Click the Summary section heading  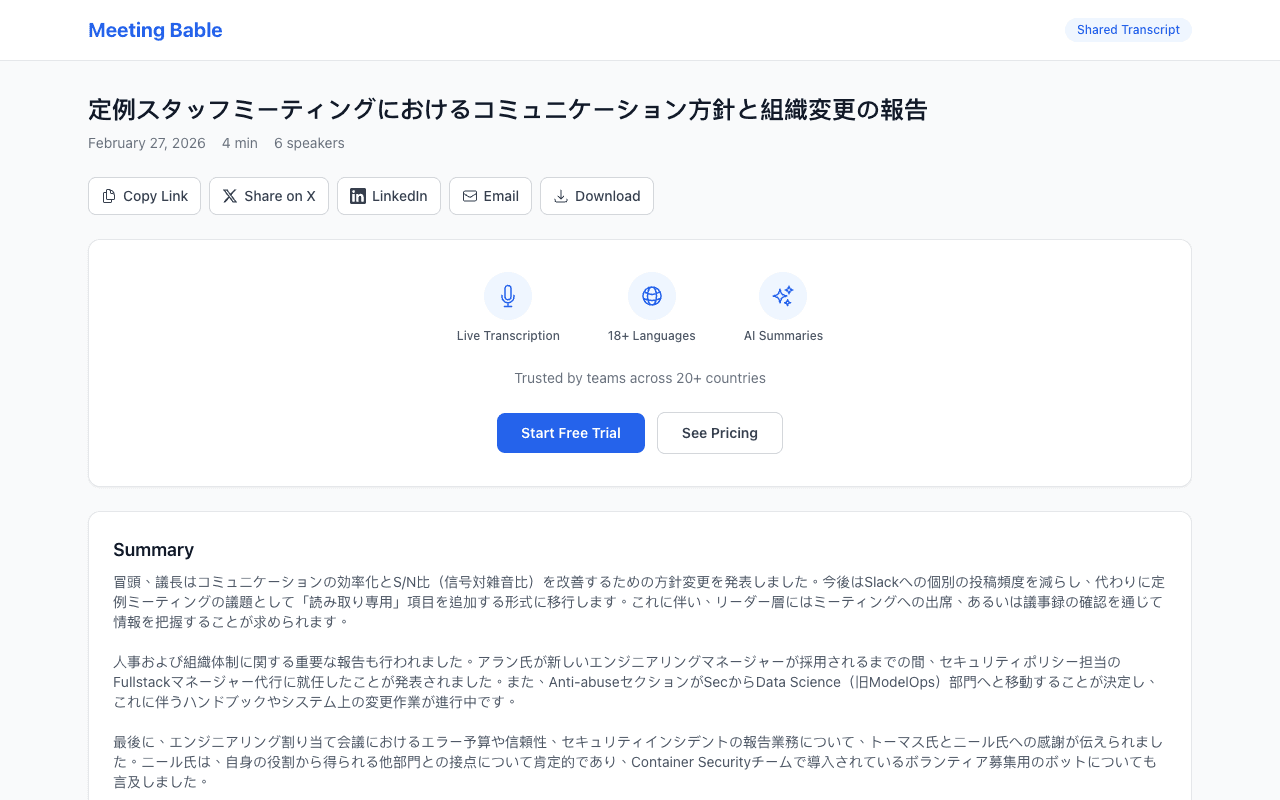click(x=154, y=549)
